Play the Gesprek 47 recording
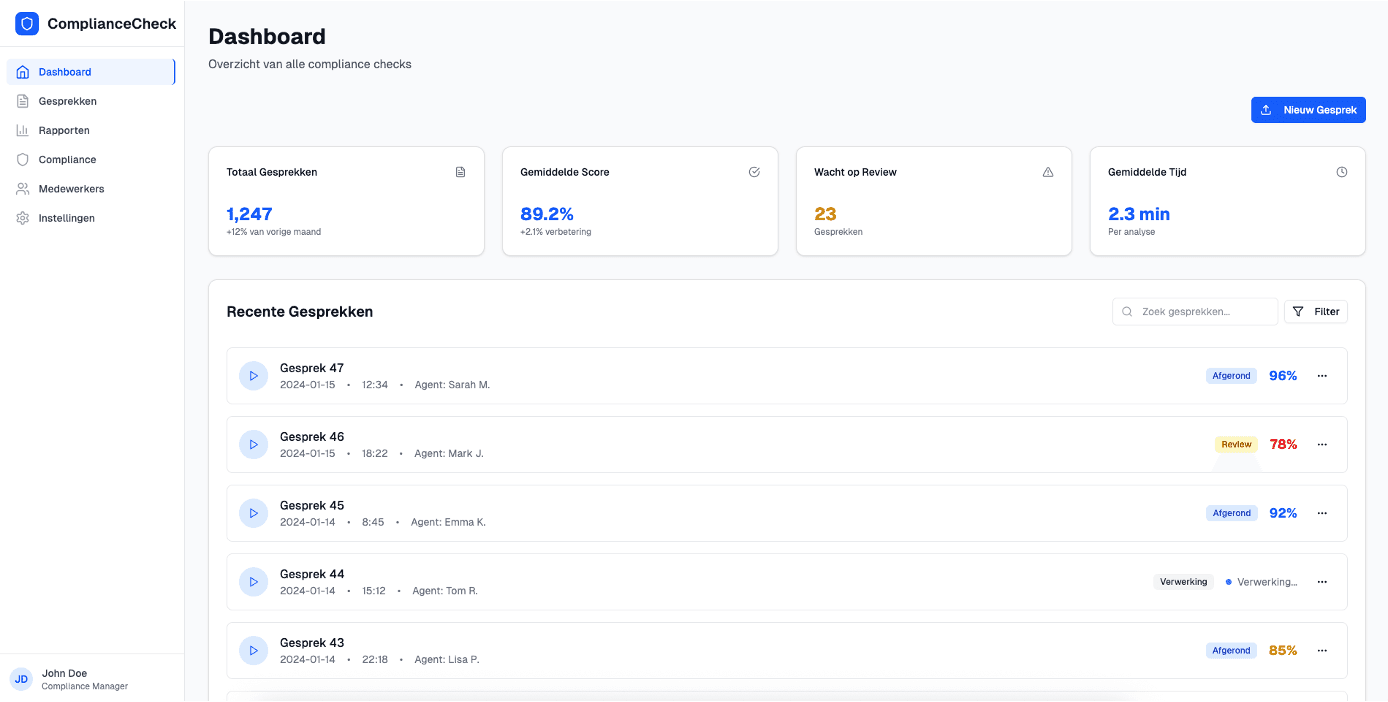Image resolution: width=1388 pixels, height=702 pixels. click(254, 376)
